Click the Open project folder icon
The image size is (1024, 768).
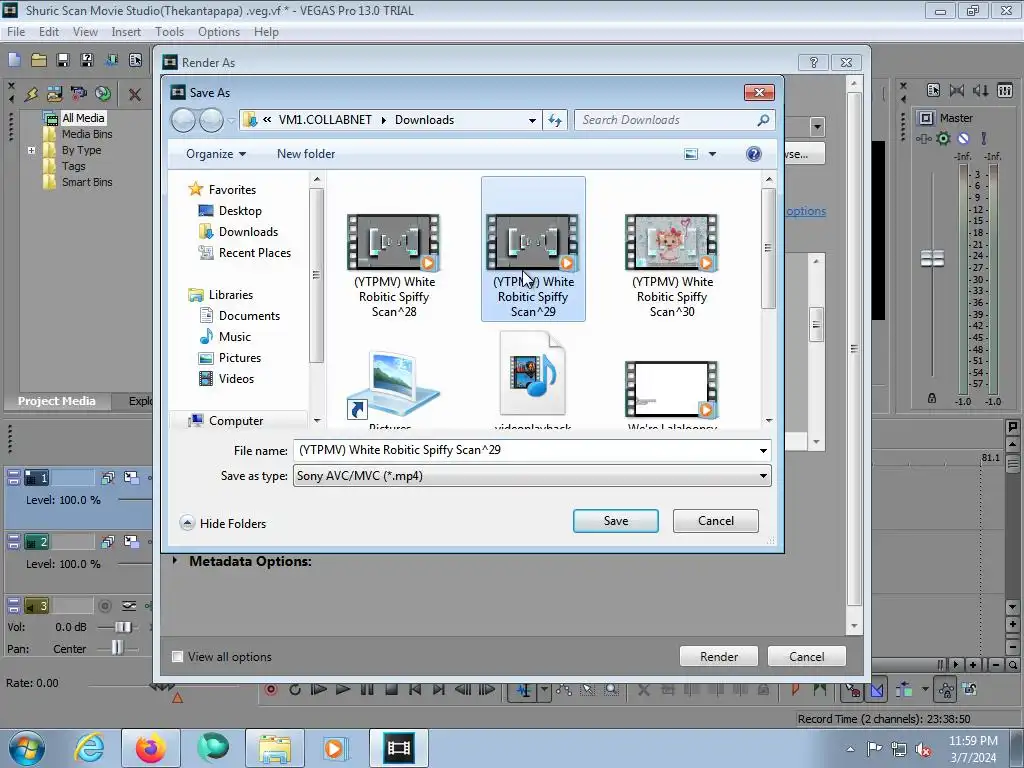click(x=39, y=61)
